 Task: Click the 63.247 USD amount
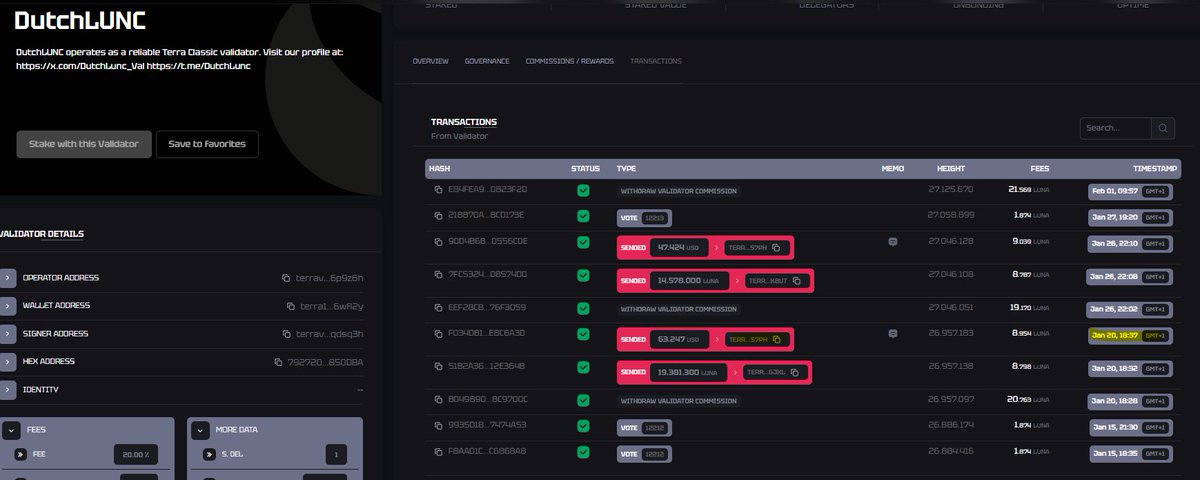679,340
